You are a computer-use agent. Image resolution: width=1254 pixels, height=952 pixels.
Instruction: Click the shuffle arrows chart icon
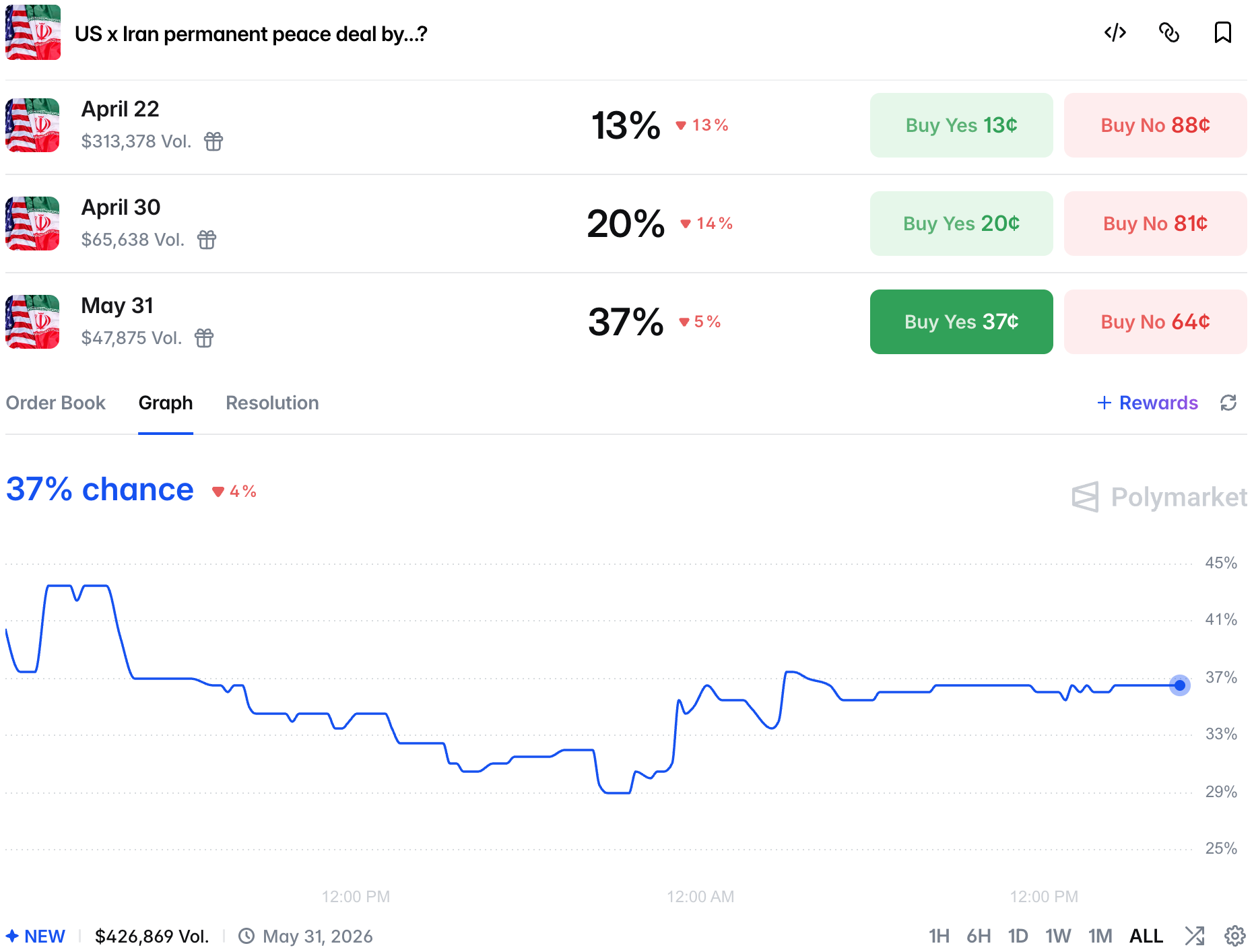tap(1195, 936)
